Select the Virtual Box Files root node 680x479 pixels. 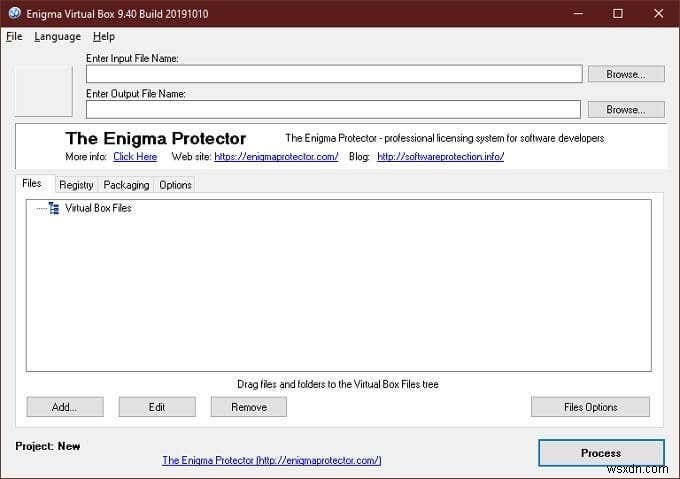pyautogui.click(x=98, y=208)
